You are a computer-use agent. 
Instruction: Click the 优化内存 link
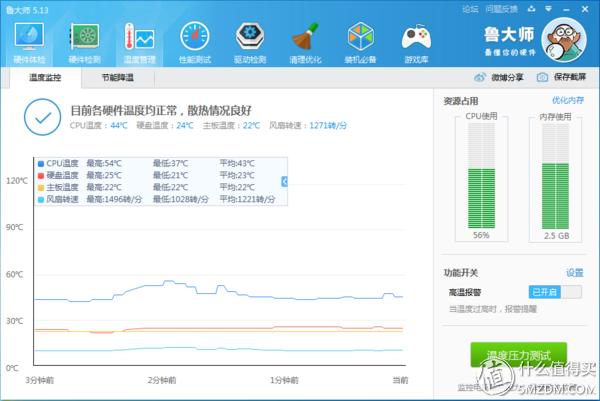pyautogui.click(x=568, y=100)
